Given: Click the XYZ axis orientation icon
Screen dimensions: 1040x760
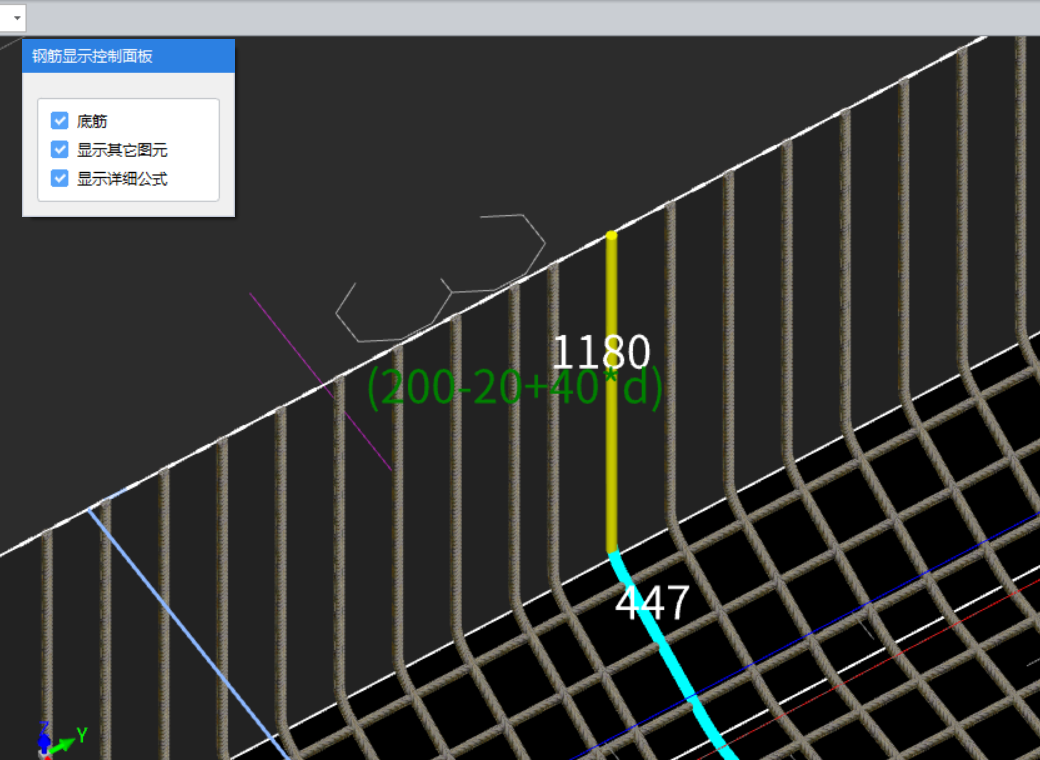Looking at the screenshot, I should [x=61, y=740].
